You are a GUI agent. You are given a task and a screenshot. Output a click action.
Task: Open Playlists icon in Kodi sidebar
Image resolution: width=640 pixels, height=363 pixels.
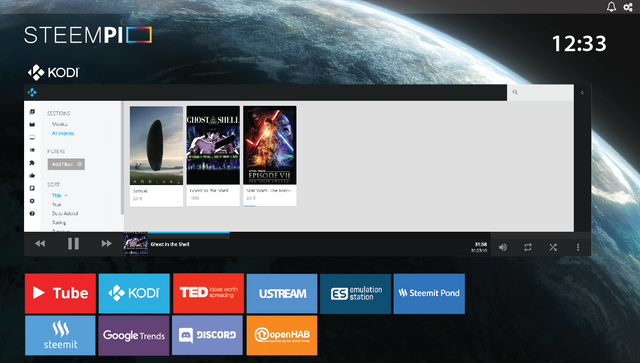tap(32, 188)
